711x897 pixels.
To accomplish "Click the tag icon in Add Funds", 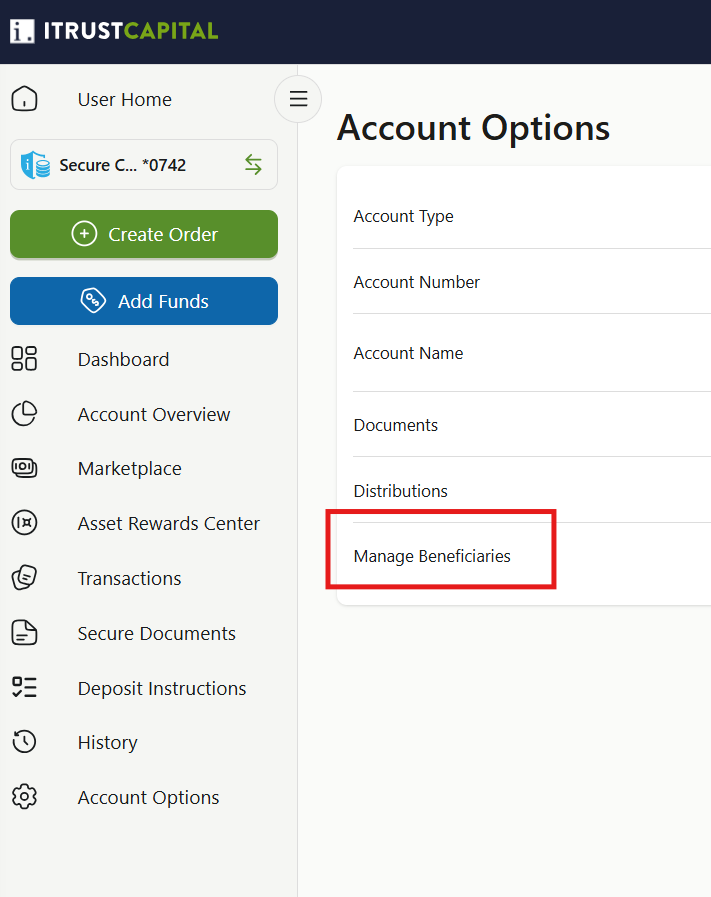I will click(93, 300).
